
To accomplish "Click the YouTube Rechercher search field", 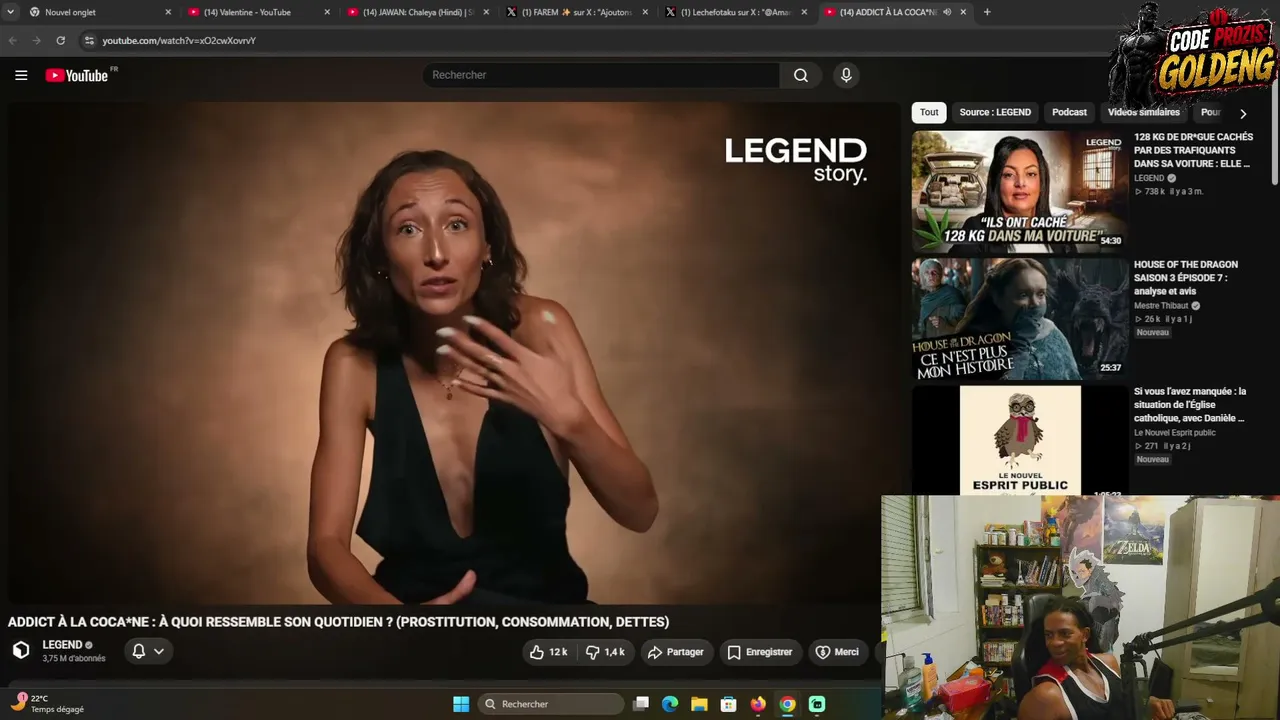I will pos(601,75).
